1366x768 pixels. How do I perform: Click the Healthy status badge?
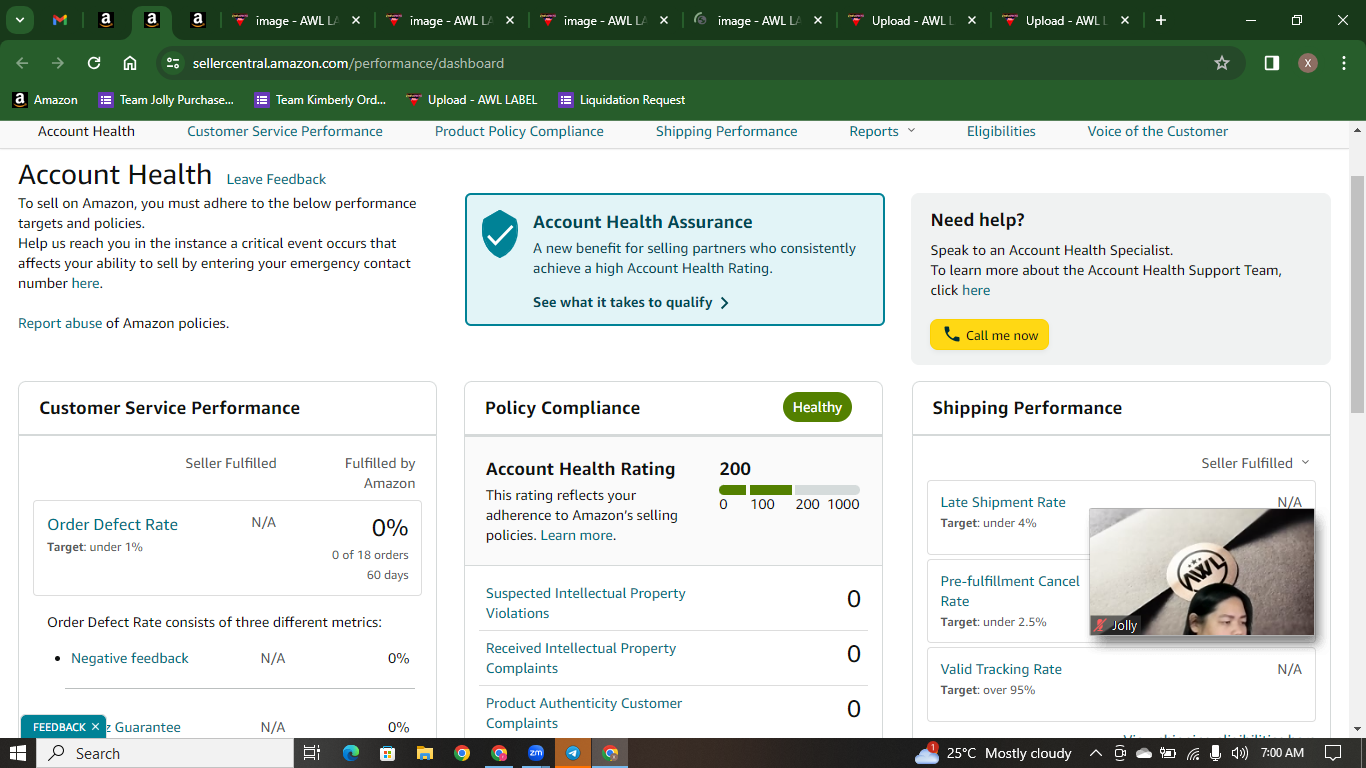pos(817,407)
